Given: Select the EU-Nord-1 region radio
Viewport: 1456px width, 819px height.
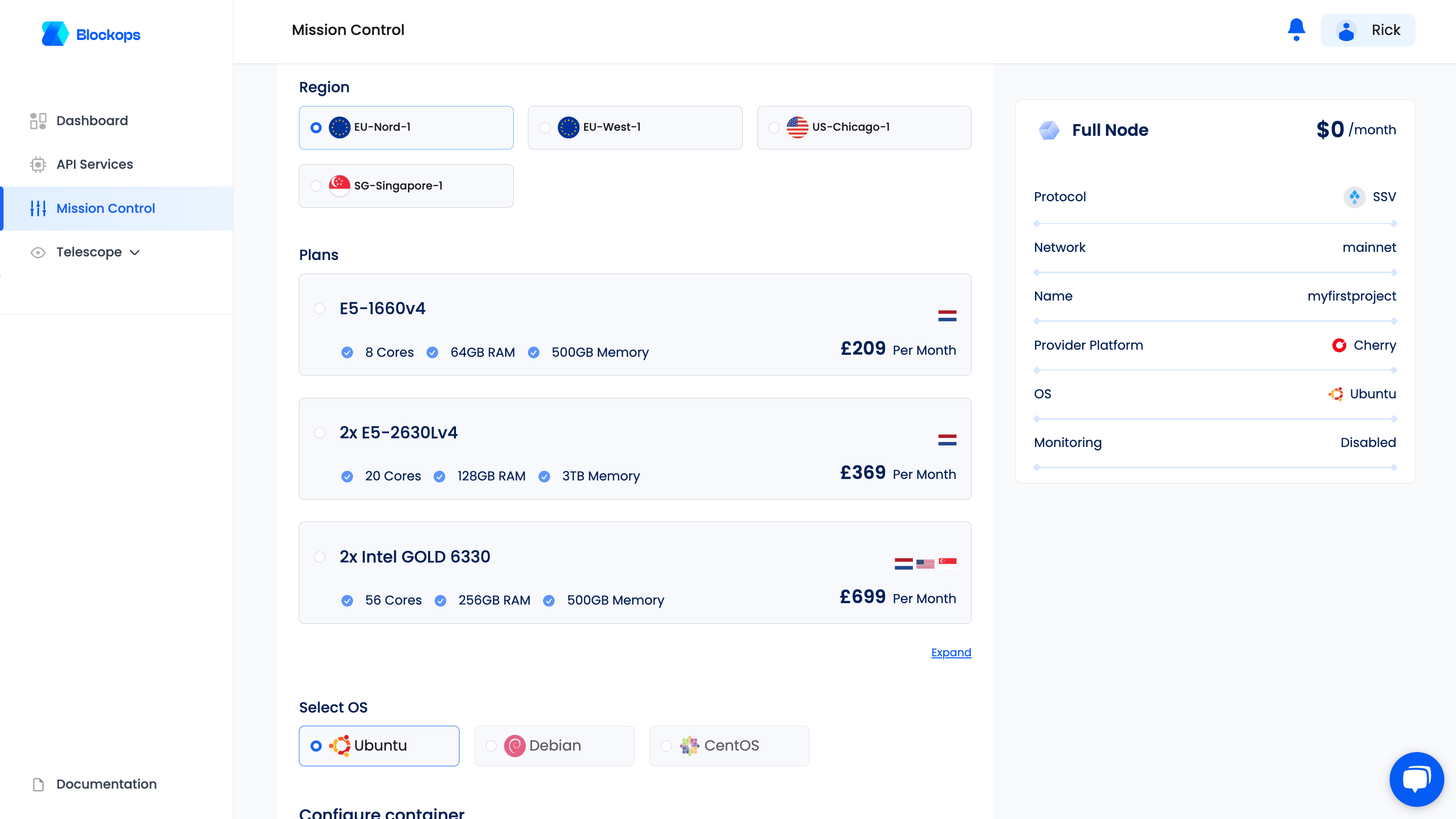Looking at the screenshot, I should tap(316, 127).
